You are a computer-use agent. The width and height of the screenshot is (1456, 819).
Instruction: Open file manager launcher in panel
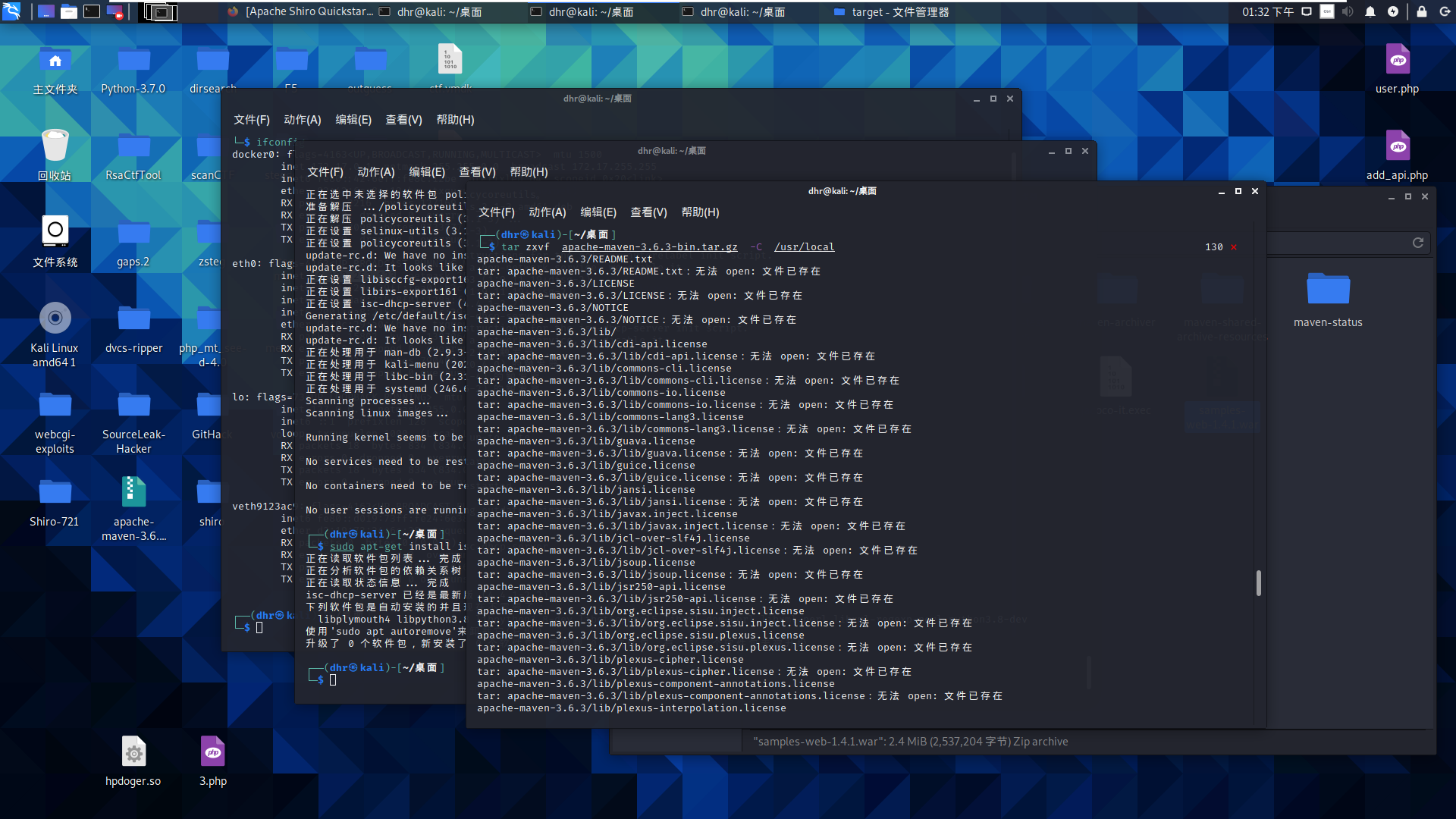(x=69, y=11)
